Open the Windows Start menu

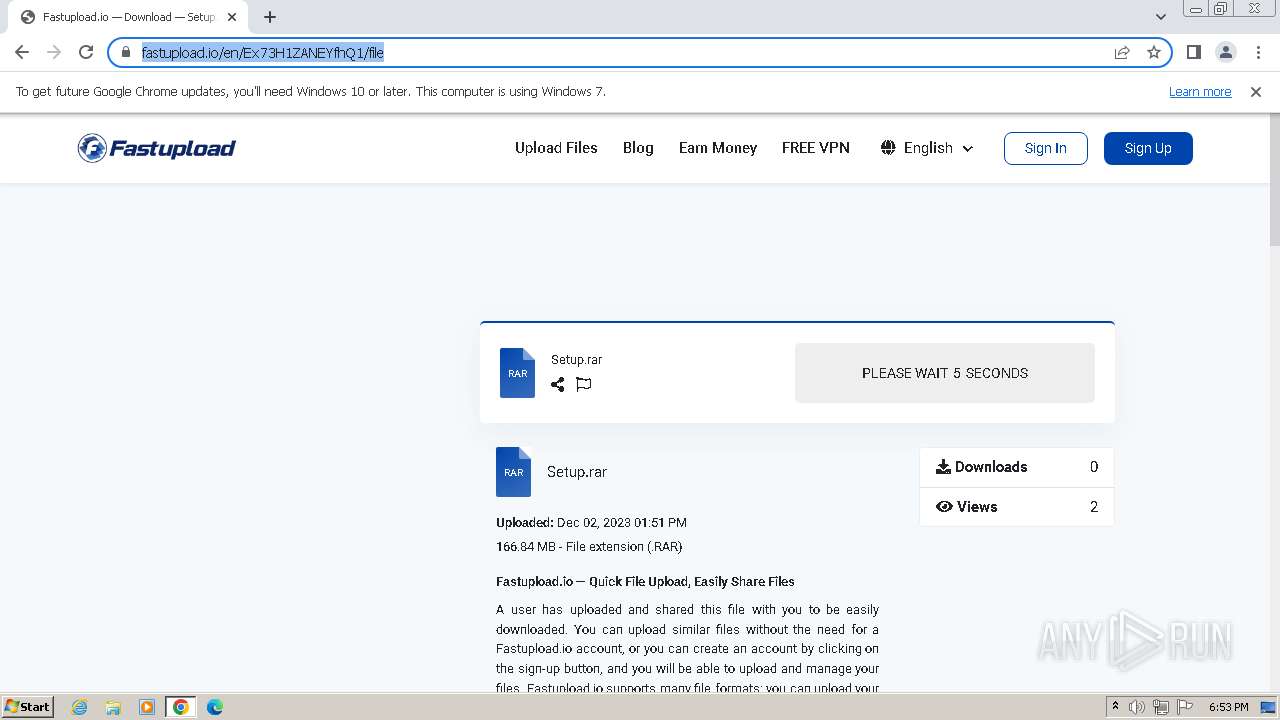(28, 707)
